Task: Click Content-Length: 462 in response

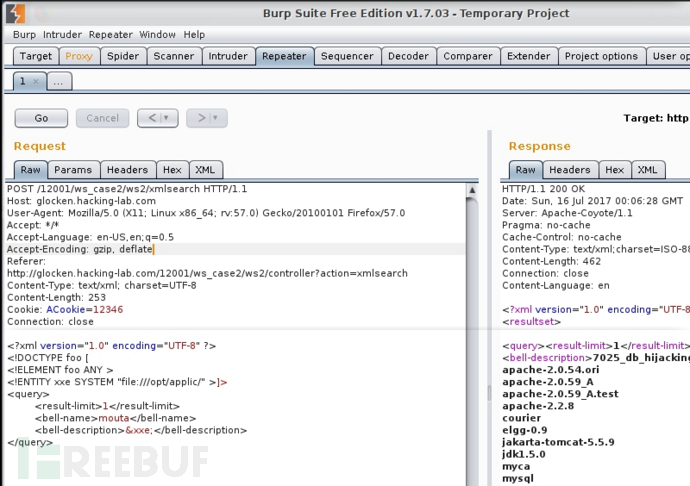Action: pos(551,261)
